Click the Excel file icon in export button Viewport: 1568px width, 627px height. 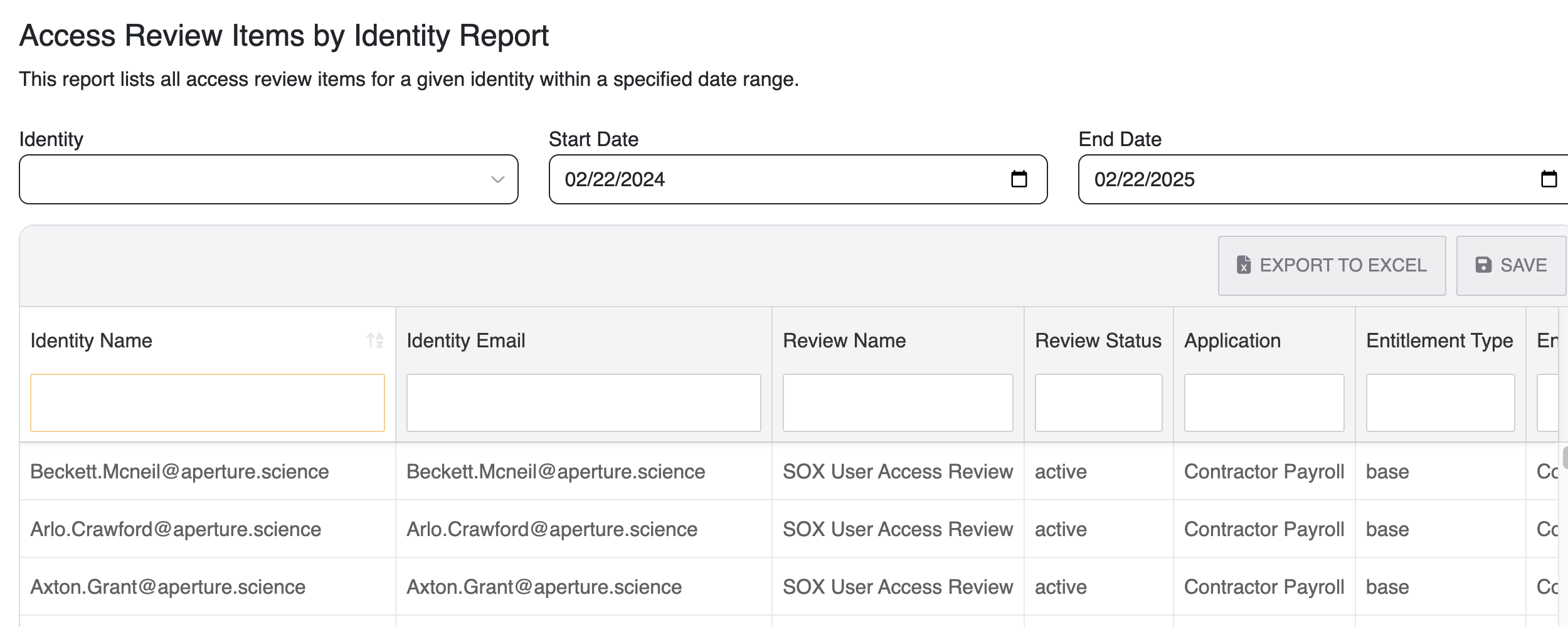1243,265
